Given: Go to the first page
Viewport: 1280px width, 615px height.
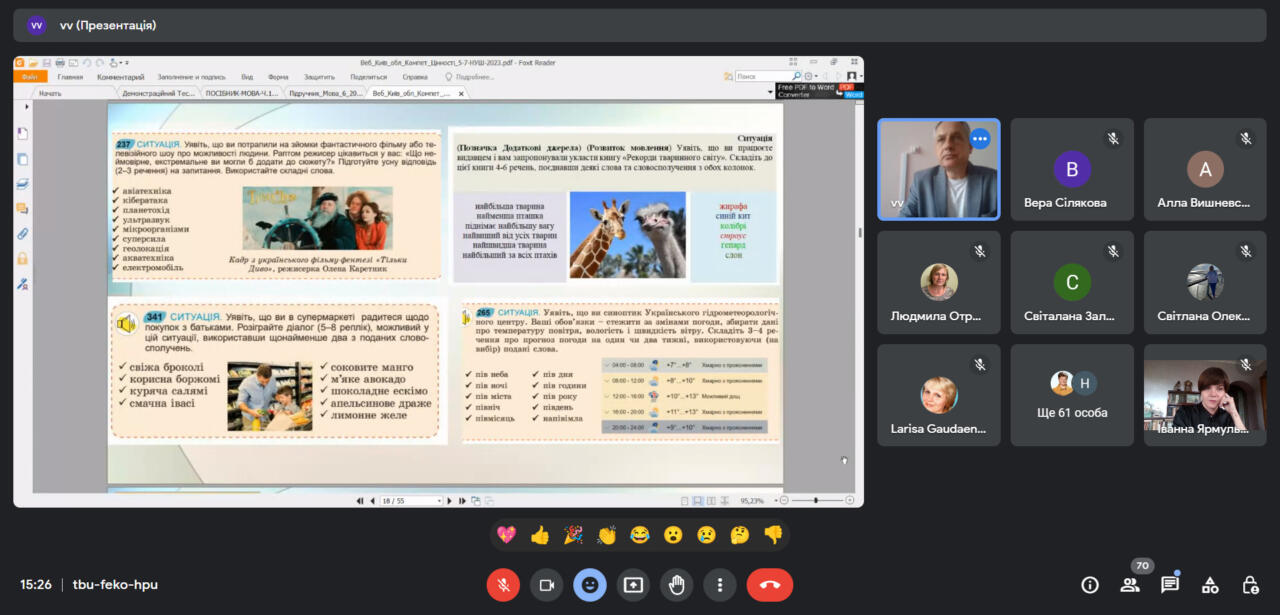Looking at the screenshot, I should pos(360,500).
